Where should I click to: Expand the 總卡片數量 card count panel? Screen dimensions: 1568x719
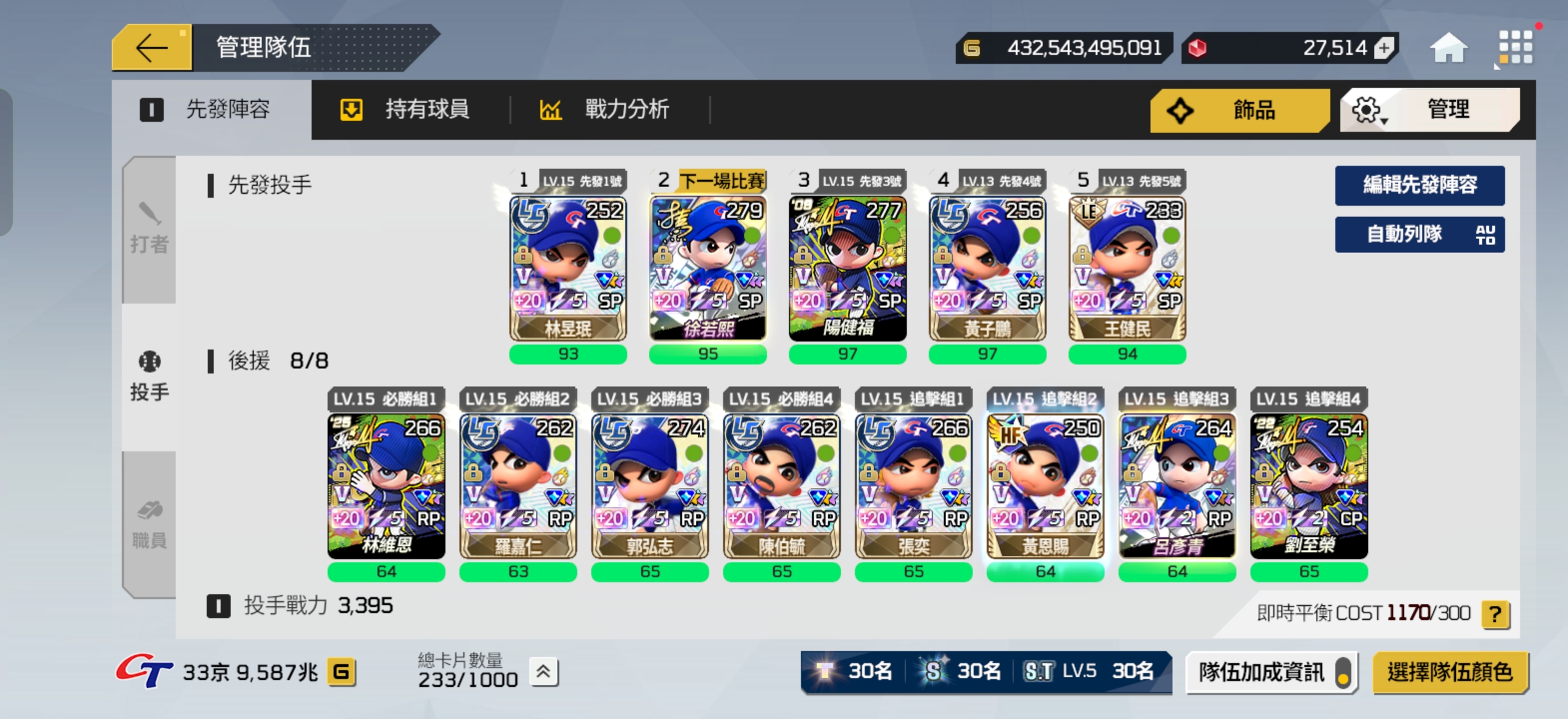point(544,672)
